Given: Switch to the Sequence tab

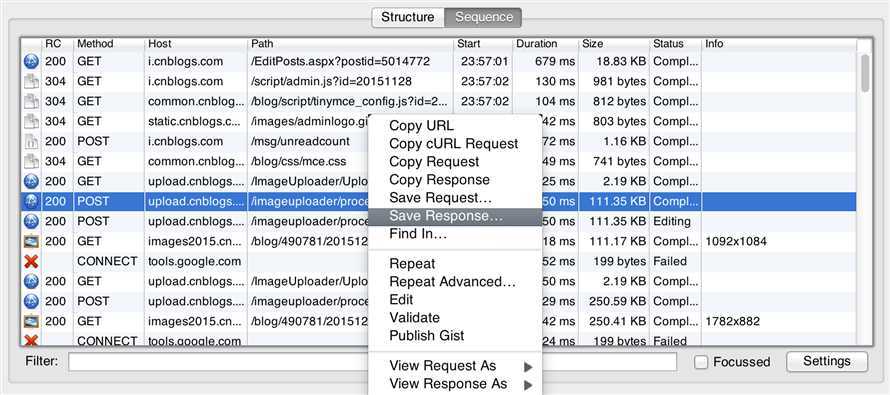Looking at the screenshot, I should coord(483,17).
